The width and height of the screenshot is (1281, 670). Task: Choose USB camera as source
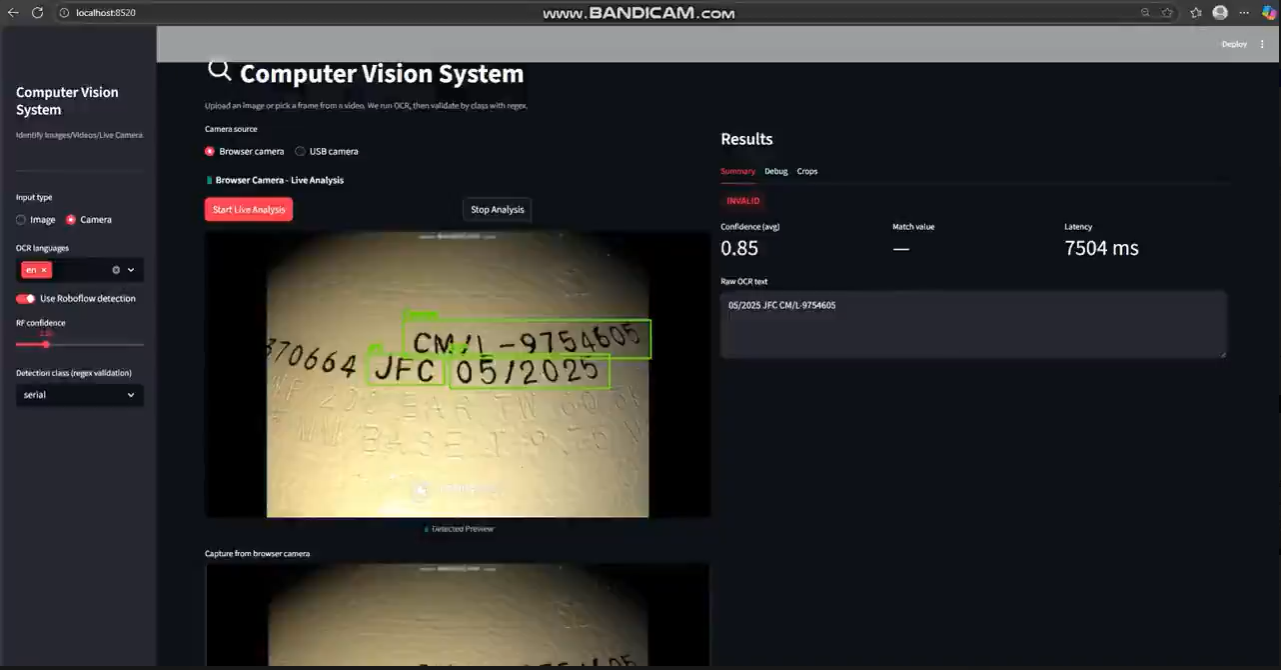[301, 152]
